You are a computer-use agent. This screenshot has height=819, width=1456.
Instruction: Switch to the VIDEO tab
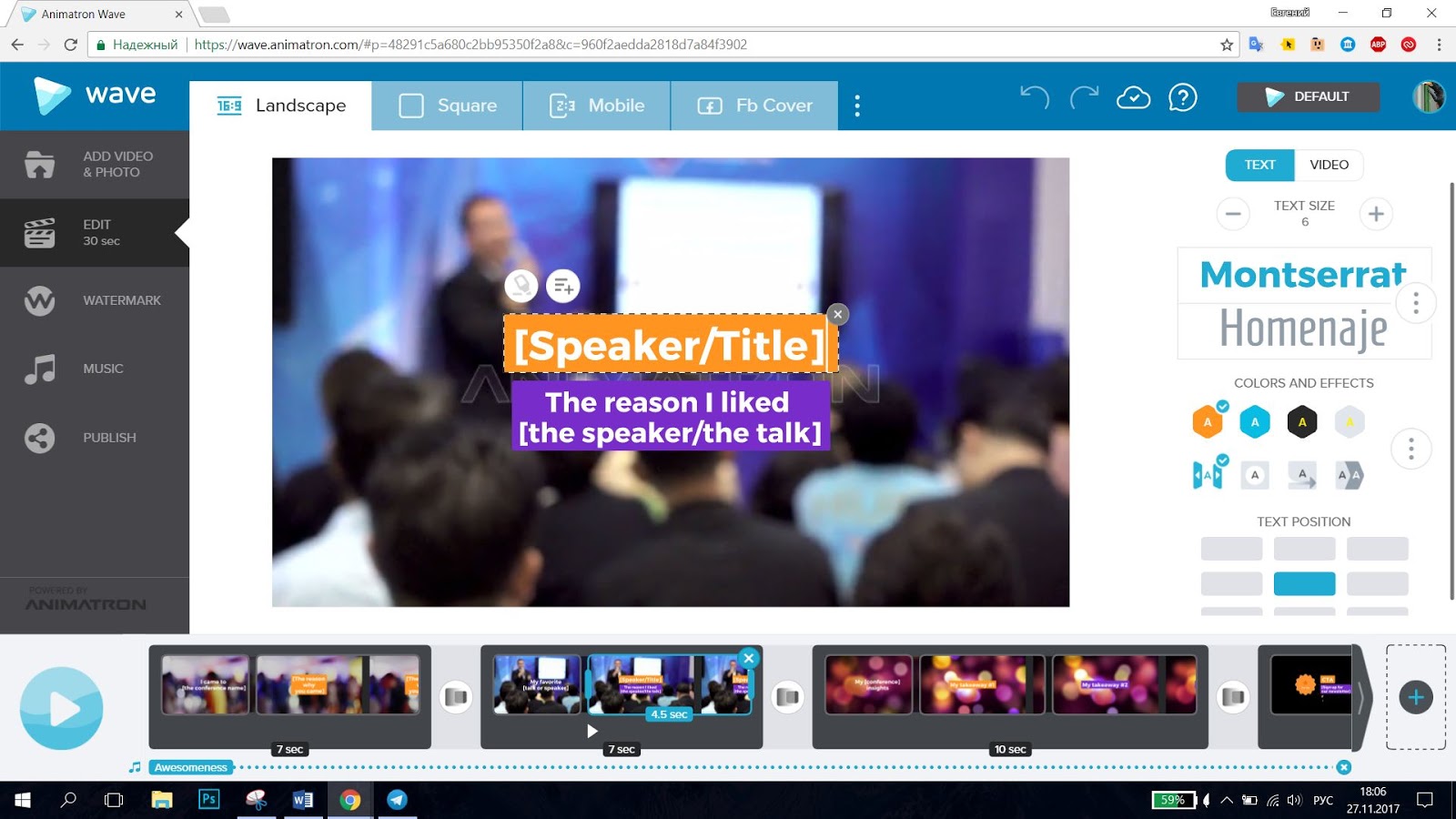click(x=1329, y=165)
